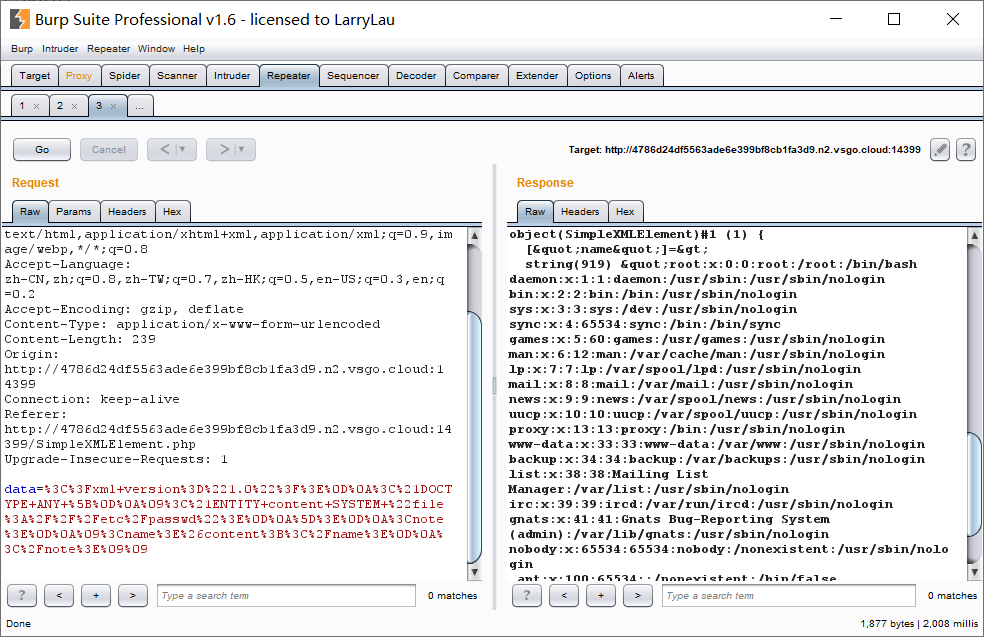The image size is (984, 637).
Task: Open the help question mark beside Target
Action: point(966,149)
